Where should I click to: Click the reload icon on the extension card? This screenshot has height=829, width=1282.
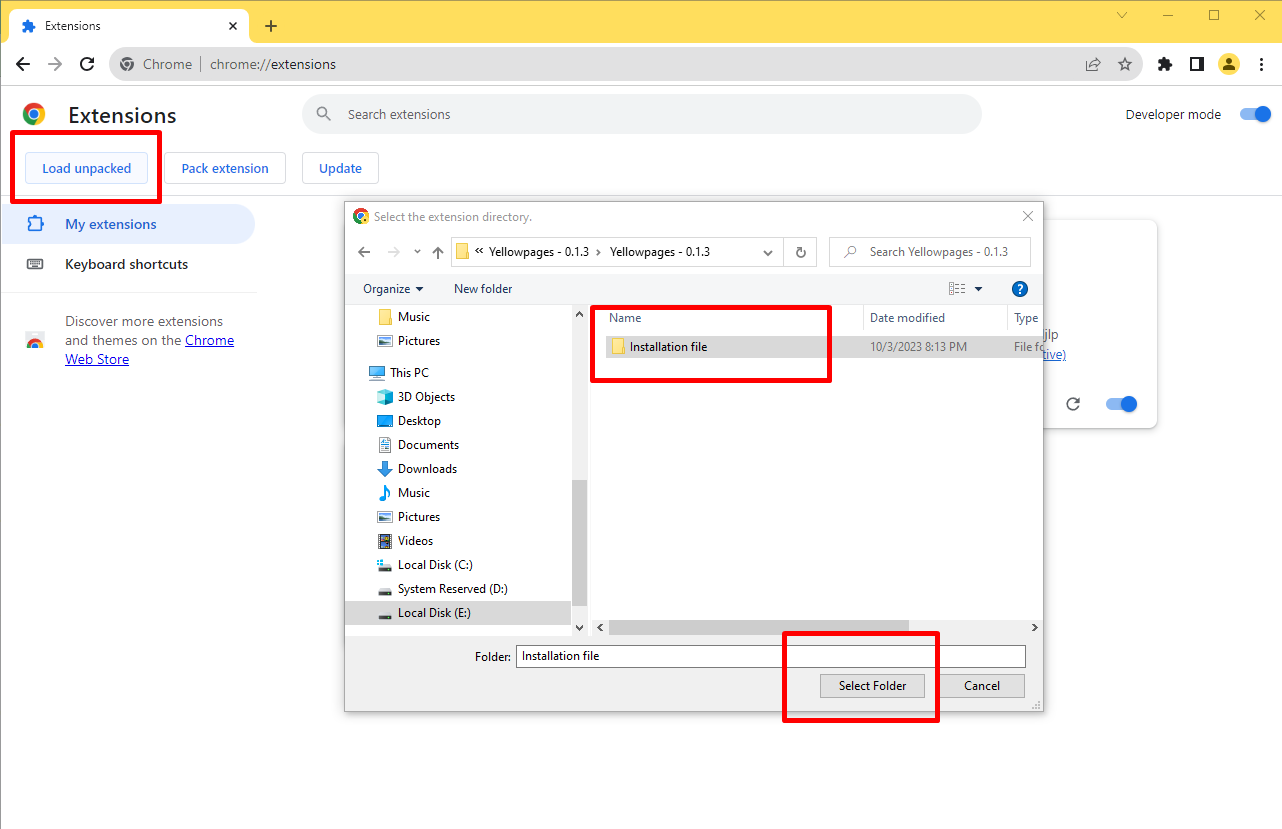[1073, 404]
